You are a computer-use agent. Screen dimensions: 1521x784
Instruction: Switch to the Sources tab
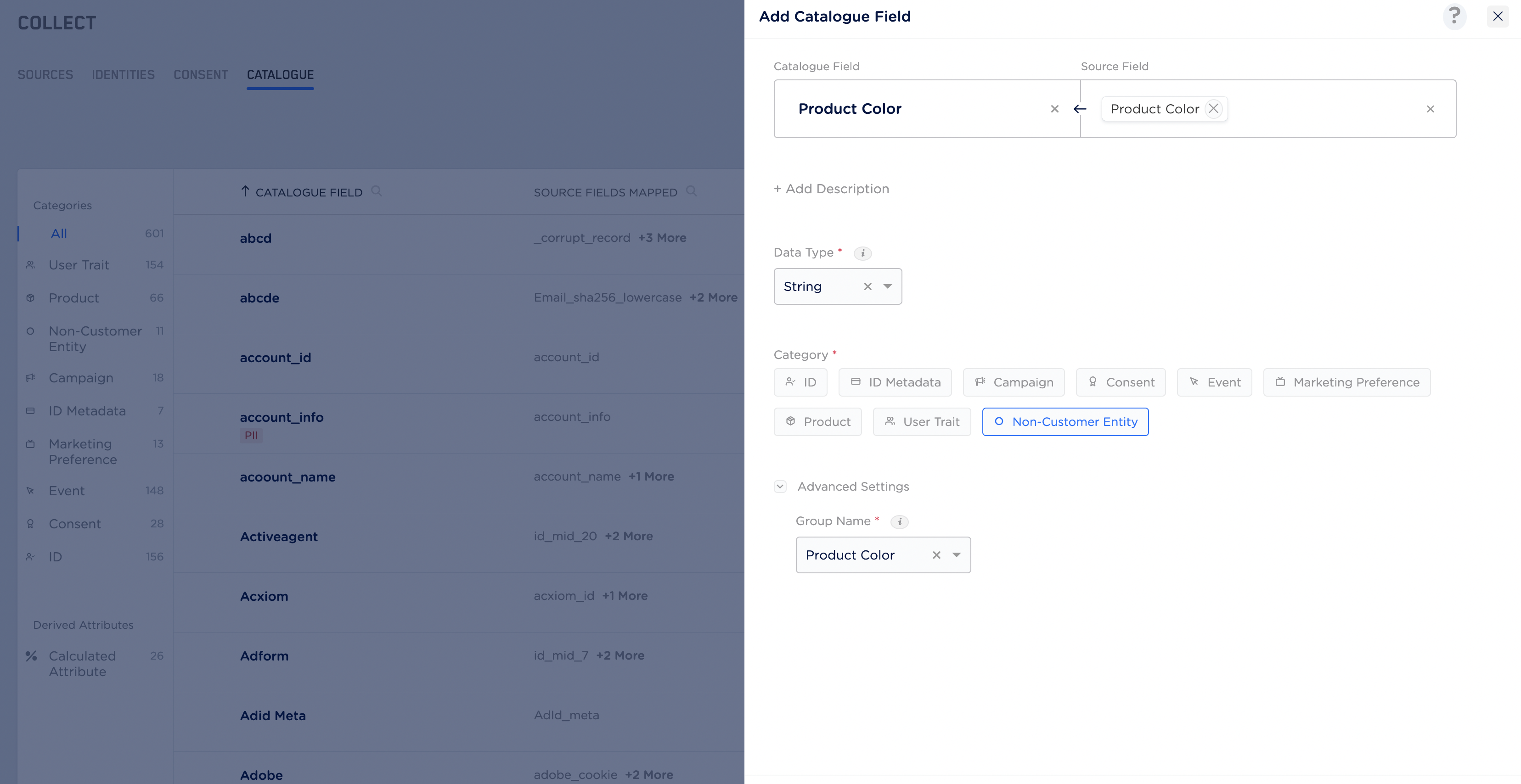45,74
